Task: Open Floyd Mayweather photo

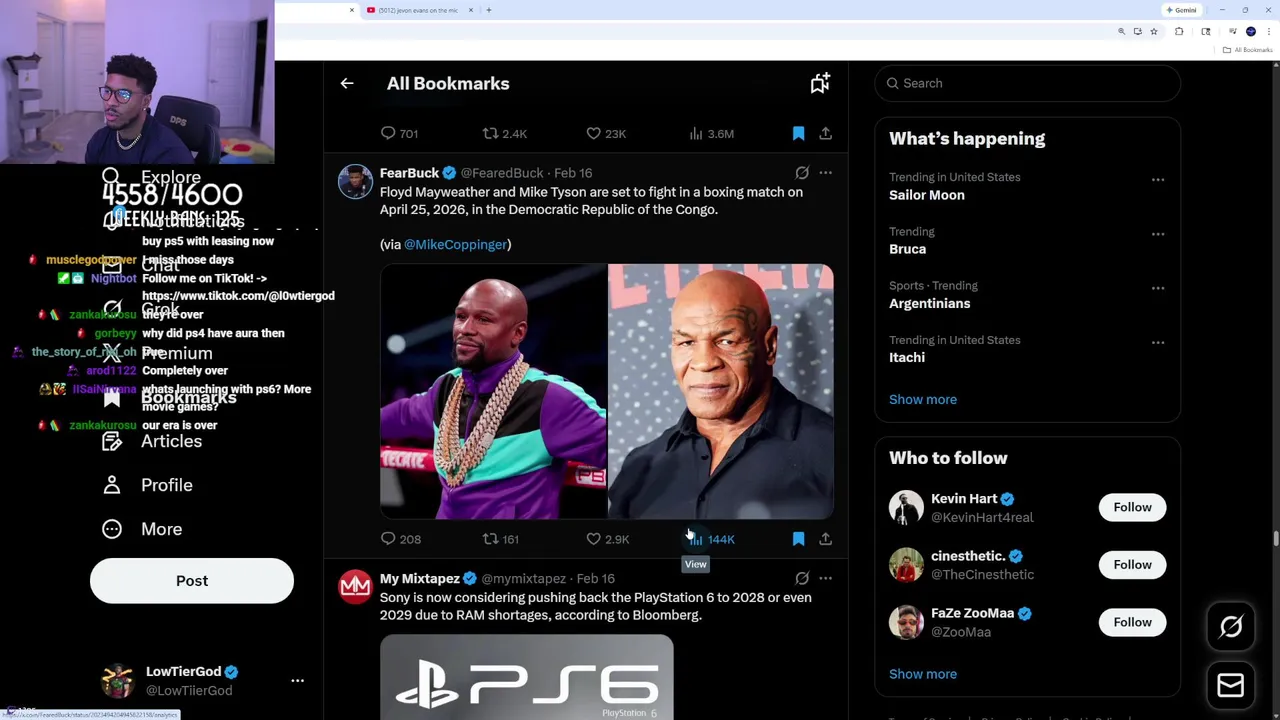Action: [493, 392]
